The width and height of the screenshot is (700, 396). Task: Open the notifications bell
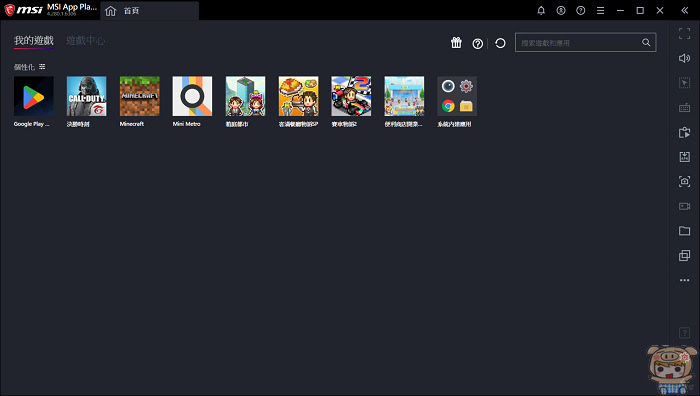[541, 10]
